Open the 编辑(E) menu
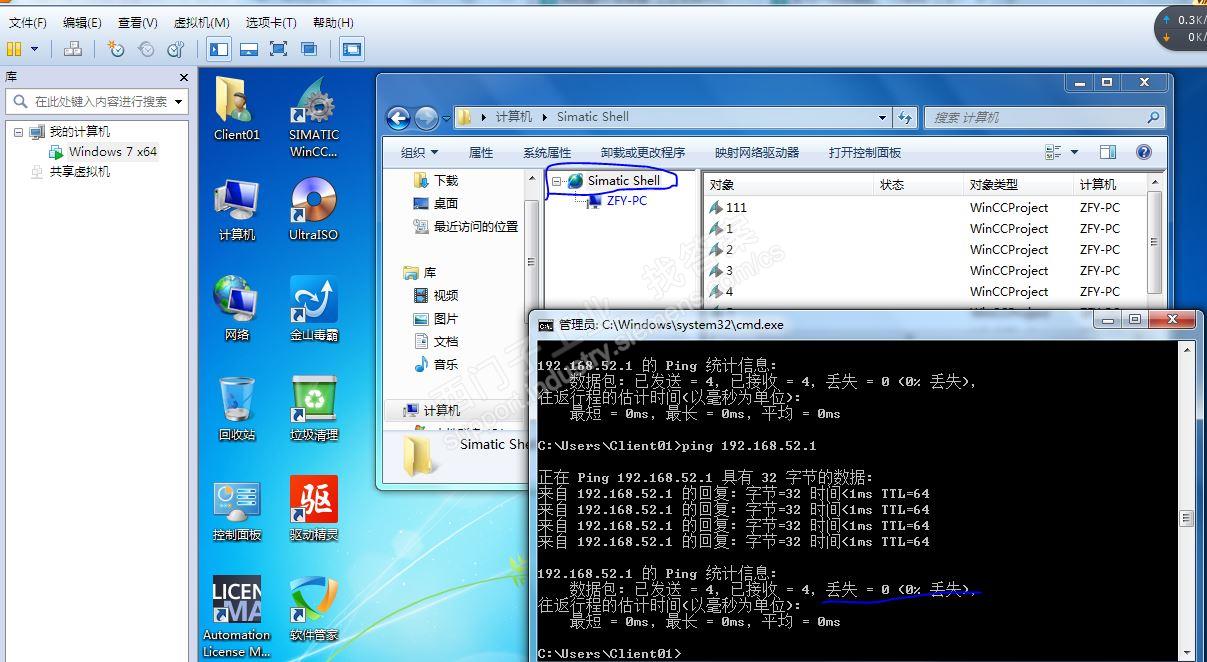1207x662 pixels. tap(82, 22)
